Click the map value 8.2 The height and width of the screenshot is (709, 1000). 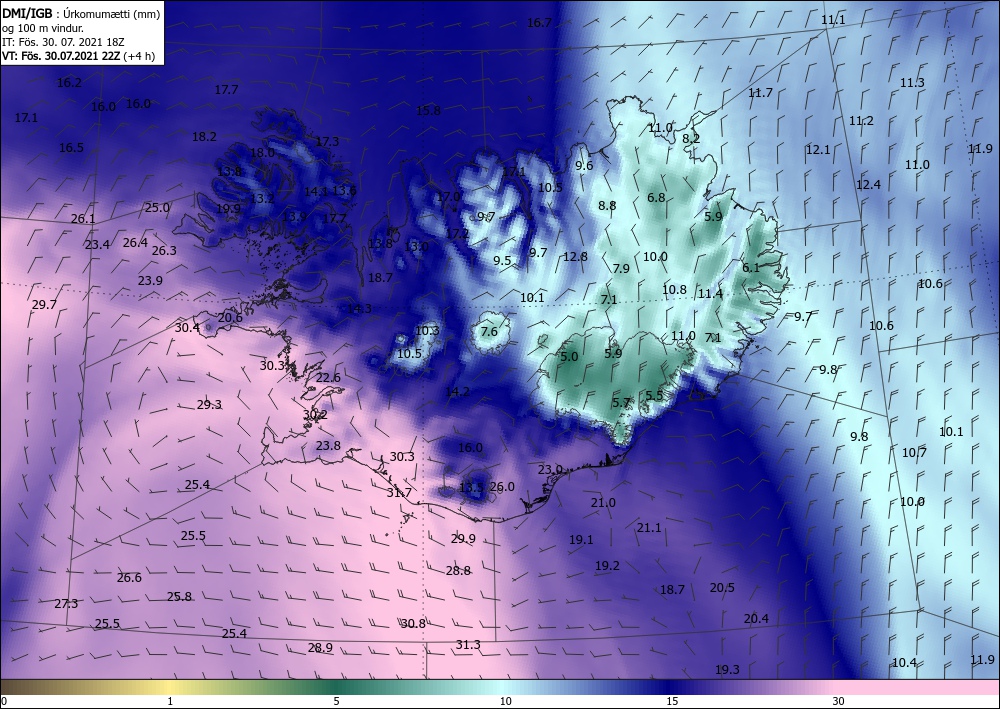691,138
